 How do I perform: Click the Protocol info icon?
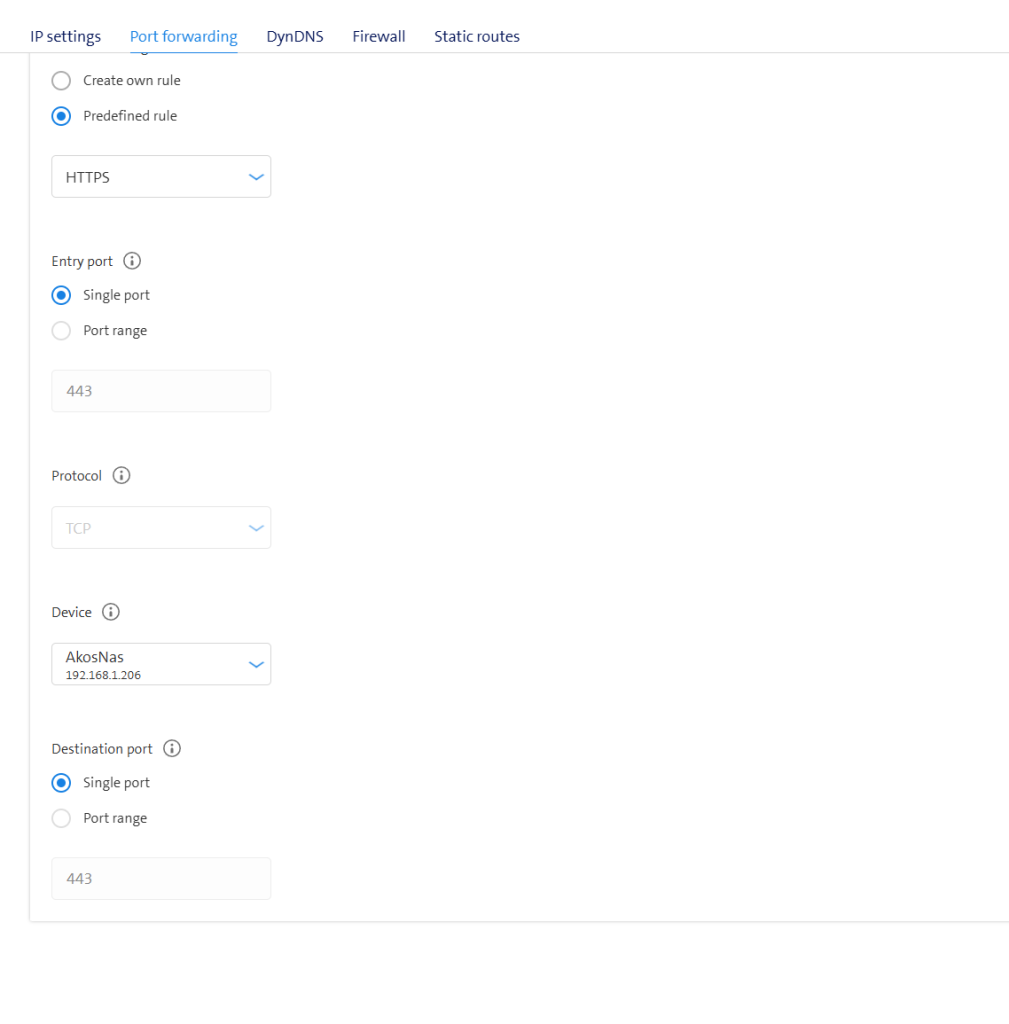click(121, 476)
